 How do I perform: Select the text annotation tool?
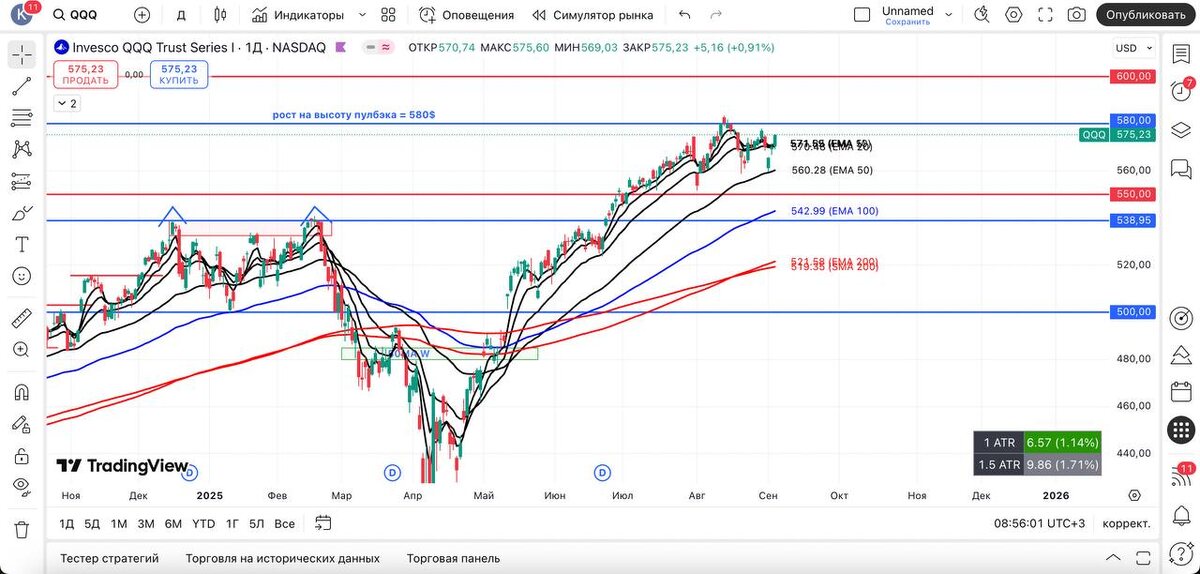click(21, 244)
